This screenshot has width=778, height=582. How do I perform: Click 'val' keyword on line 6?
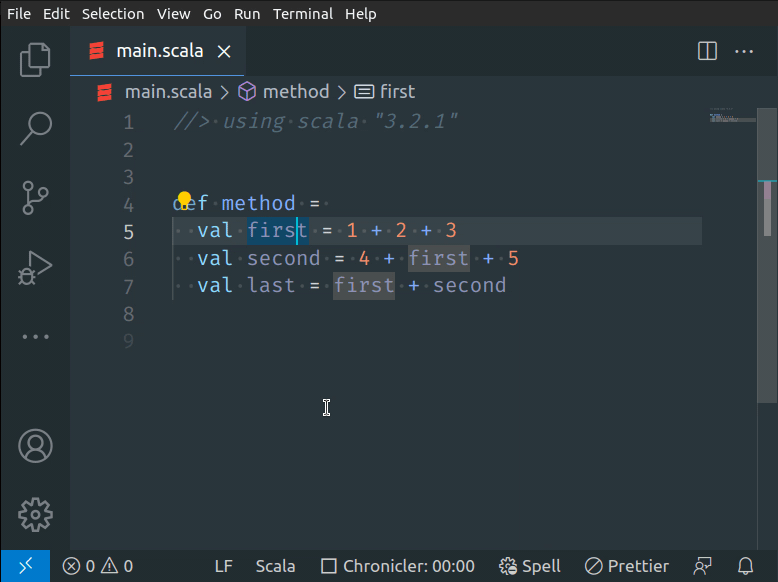(215, 259)
